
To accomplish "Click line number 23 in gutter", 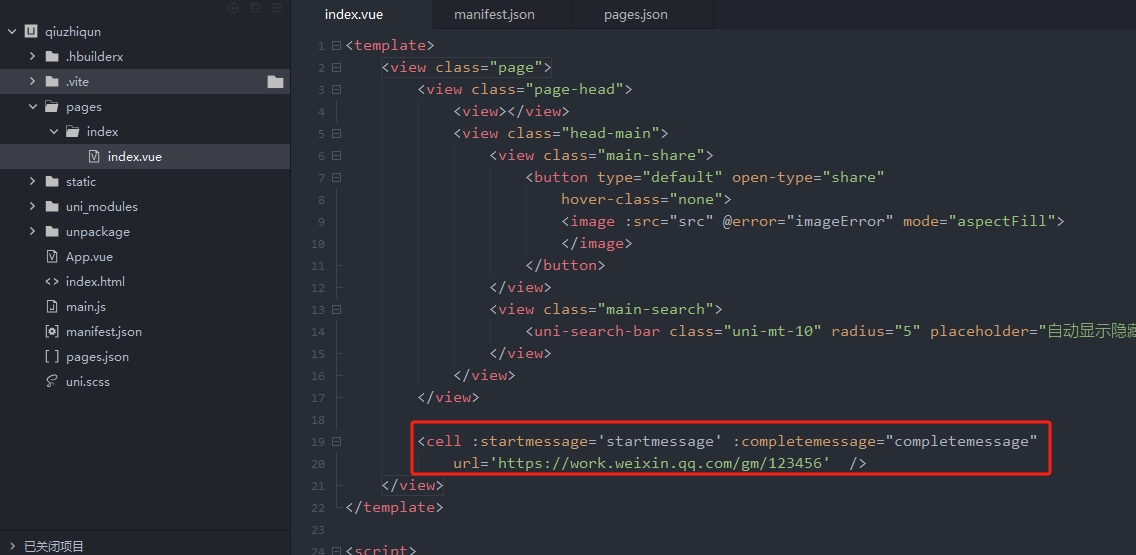I will tap(318, 530).
